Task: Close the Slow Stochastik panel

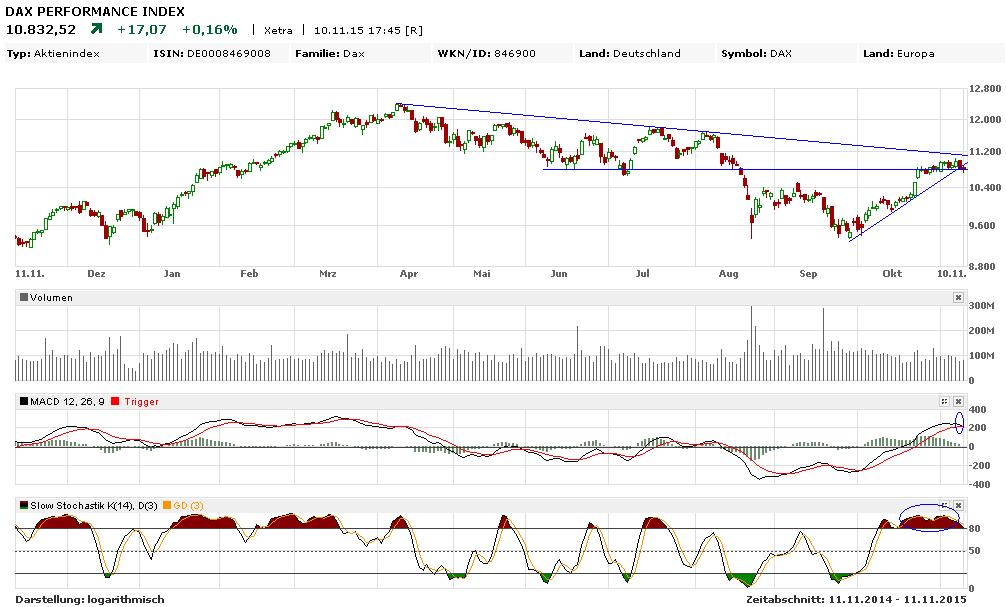Action: click(958, 505)
